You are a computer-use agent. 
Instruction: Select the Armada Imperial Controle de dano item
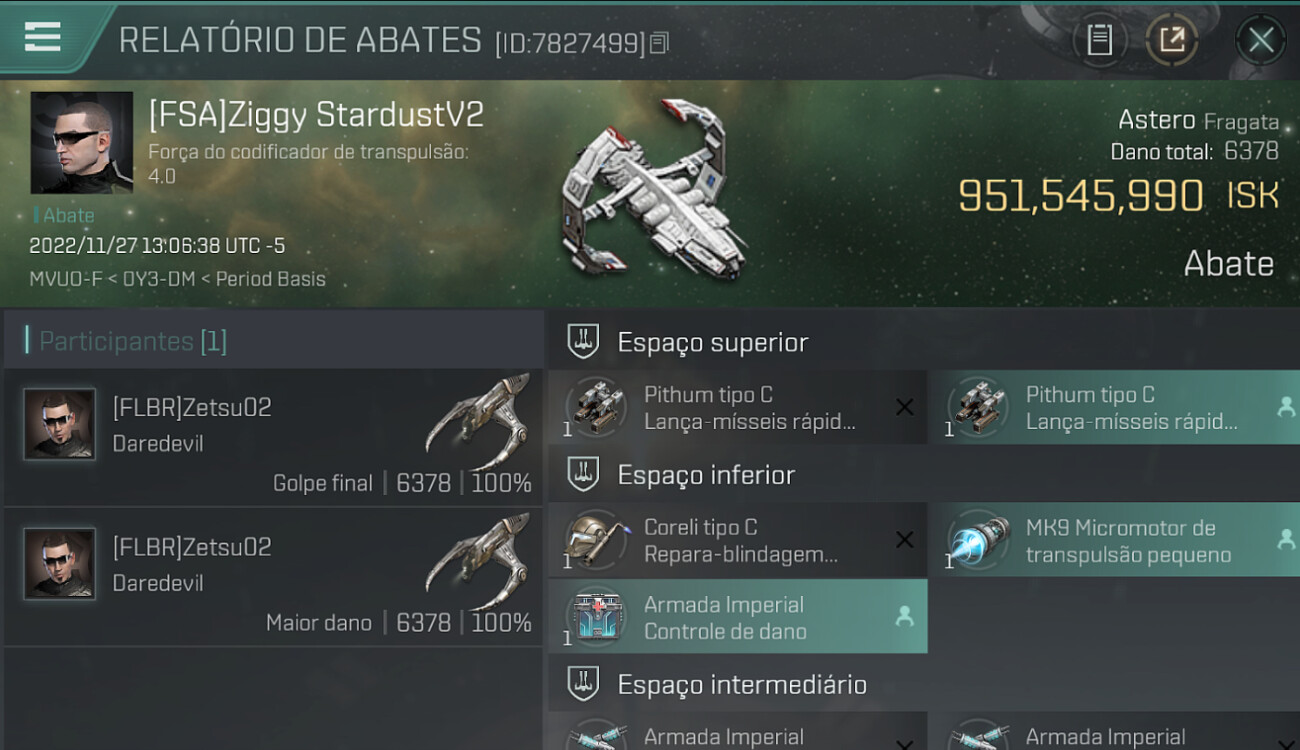click(737, 617)
